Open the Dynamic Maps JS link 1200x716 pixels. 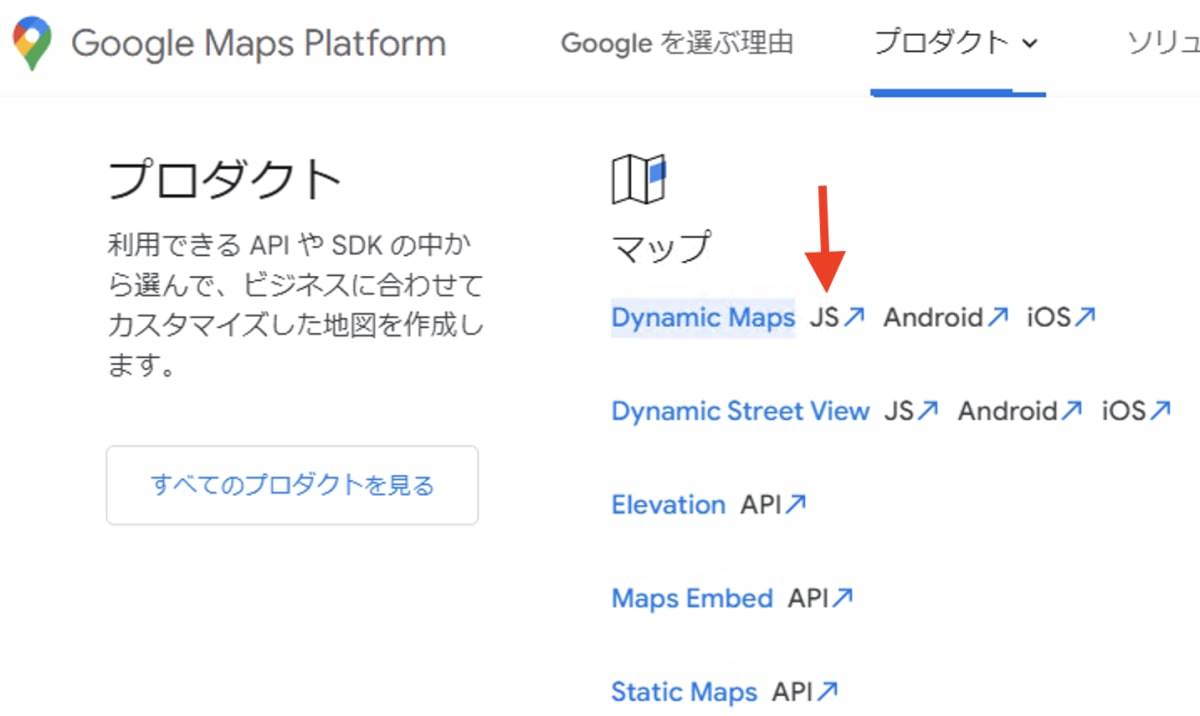pyautogui.click(x=837, y=318)
